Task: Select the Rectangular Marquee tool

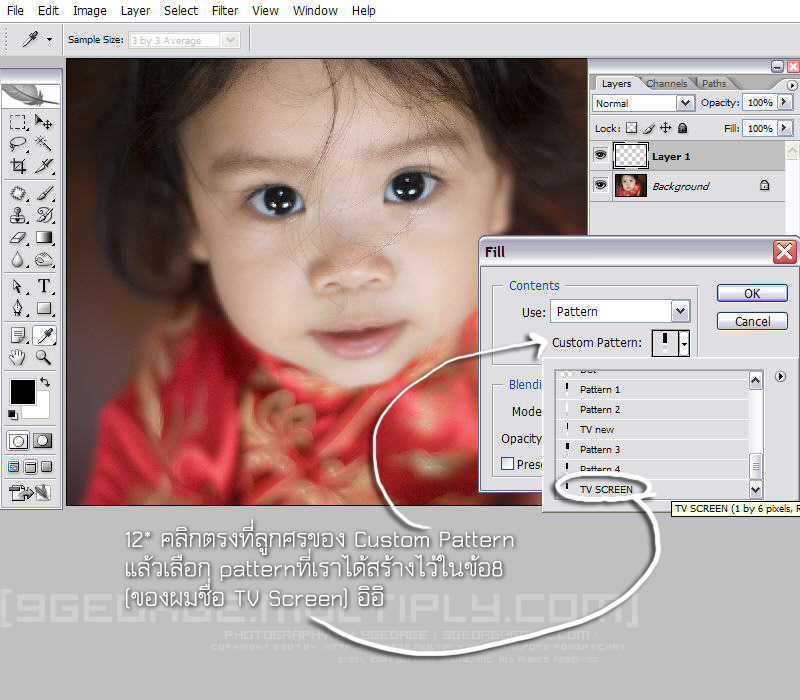Action: click(x=18, y=122)
